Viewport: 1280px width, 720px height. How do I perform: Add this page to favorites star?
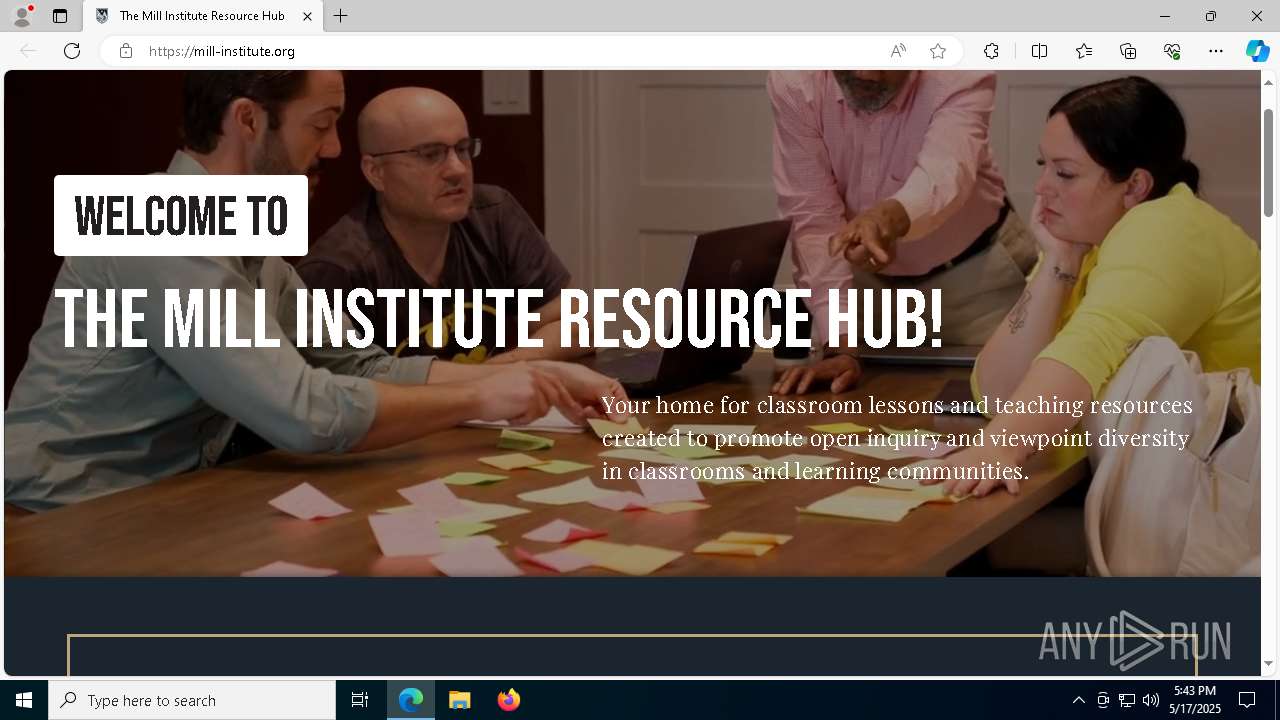click(938, 51)
